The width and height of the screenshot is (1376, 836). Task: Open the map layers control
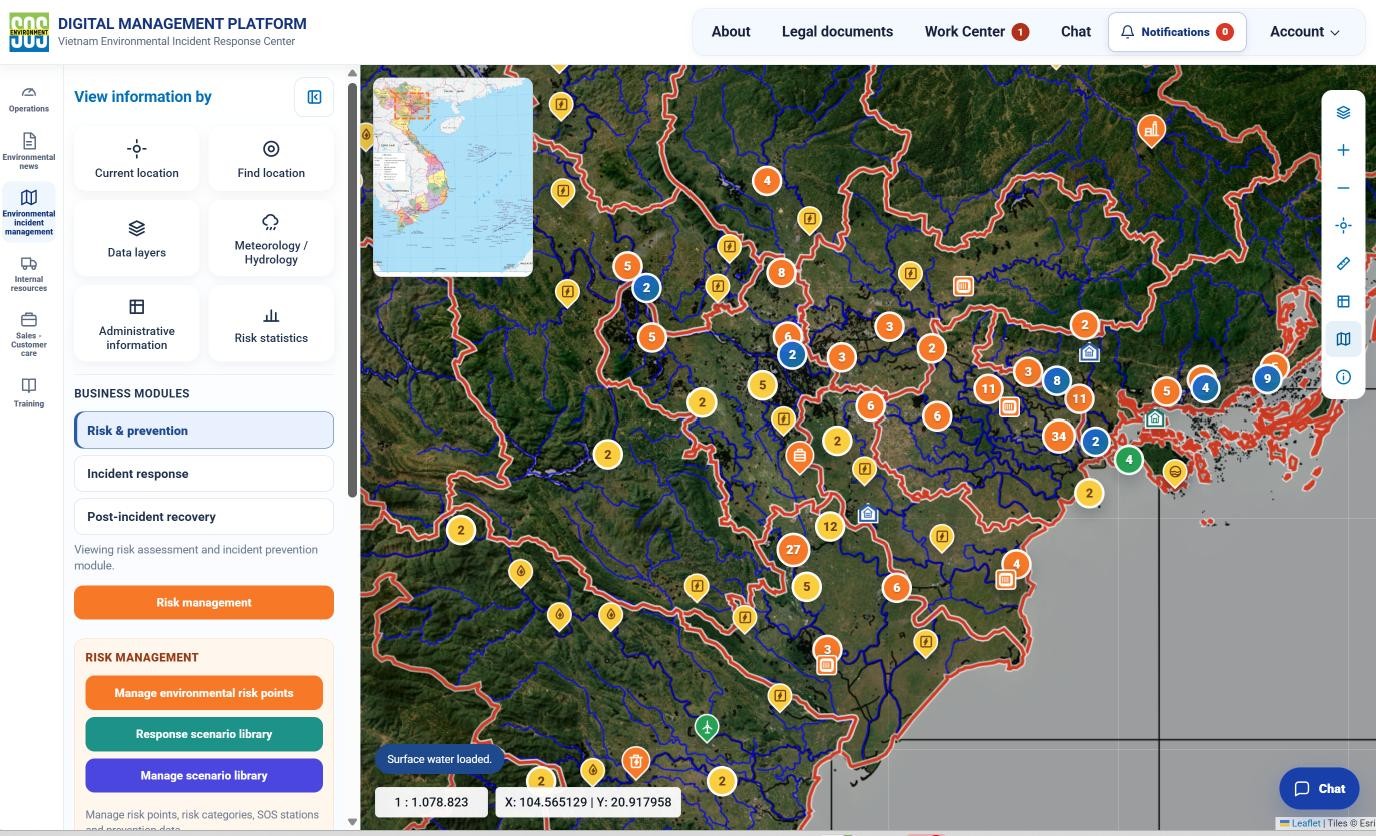coord(1343,112)
